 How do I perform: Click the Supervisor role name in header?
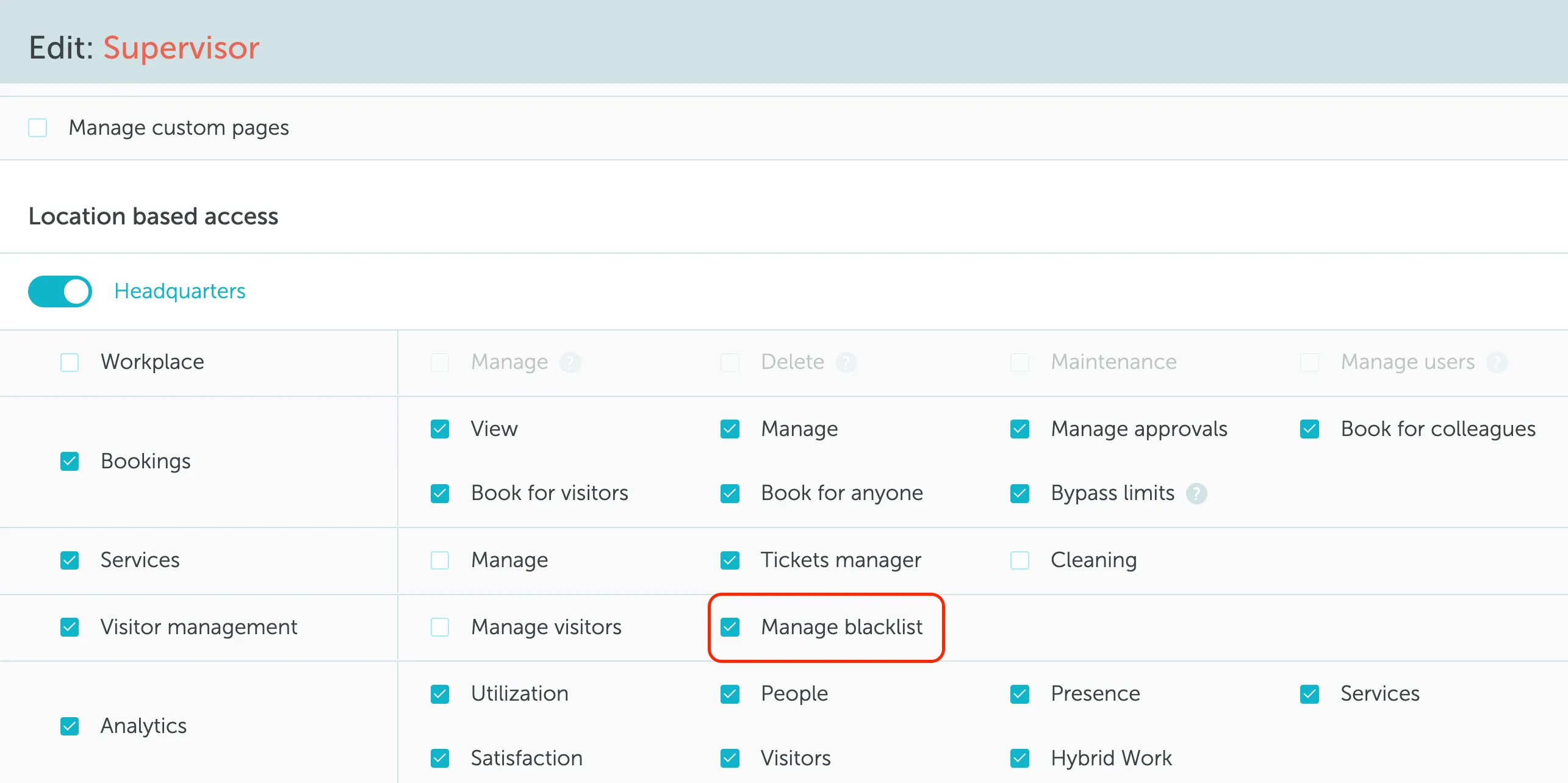pos(181,48)
